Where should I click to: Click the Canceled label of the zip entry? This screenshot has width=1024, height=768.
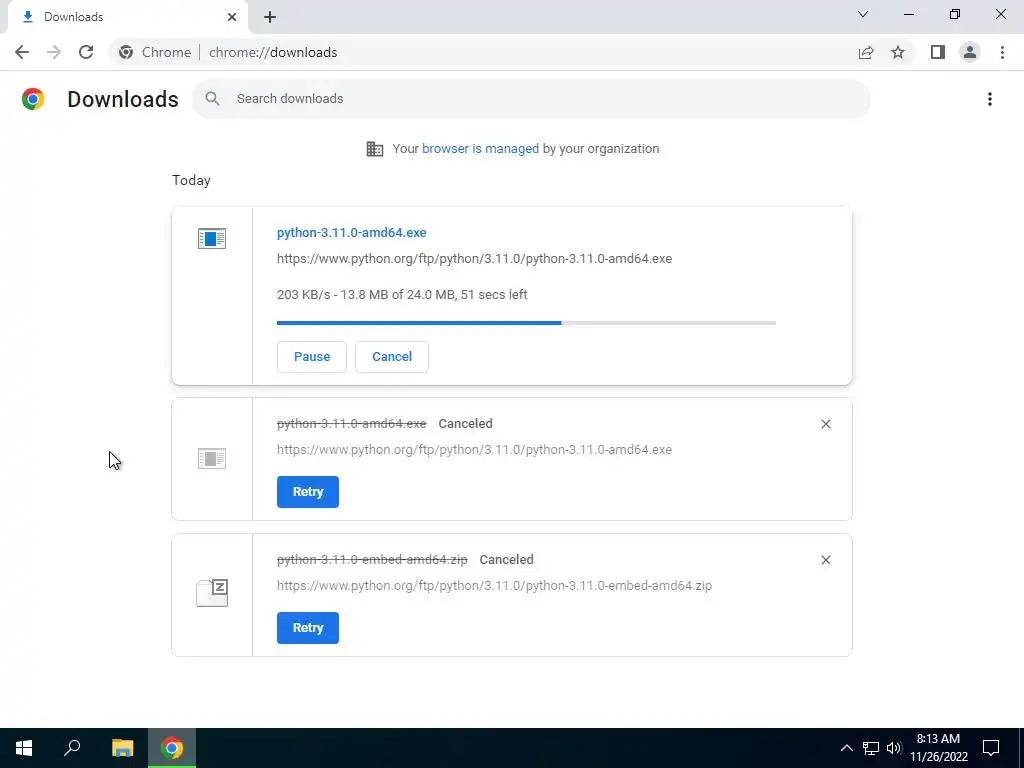coord(506,560)
